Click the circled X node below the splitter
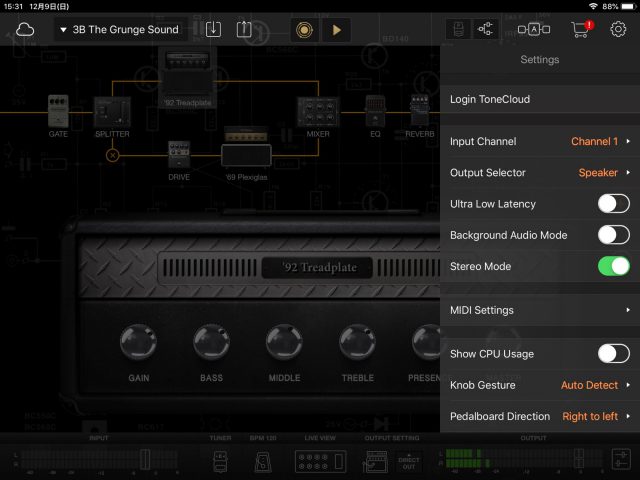Viewport: 640px width, 480px height. (x=113, y=155)
